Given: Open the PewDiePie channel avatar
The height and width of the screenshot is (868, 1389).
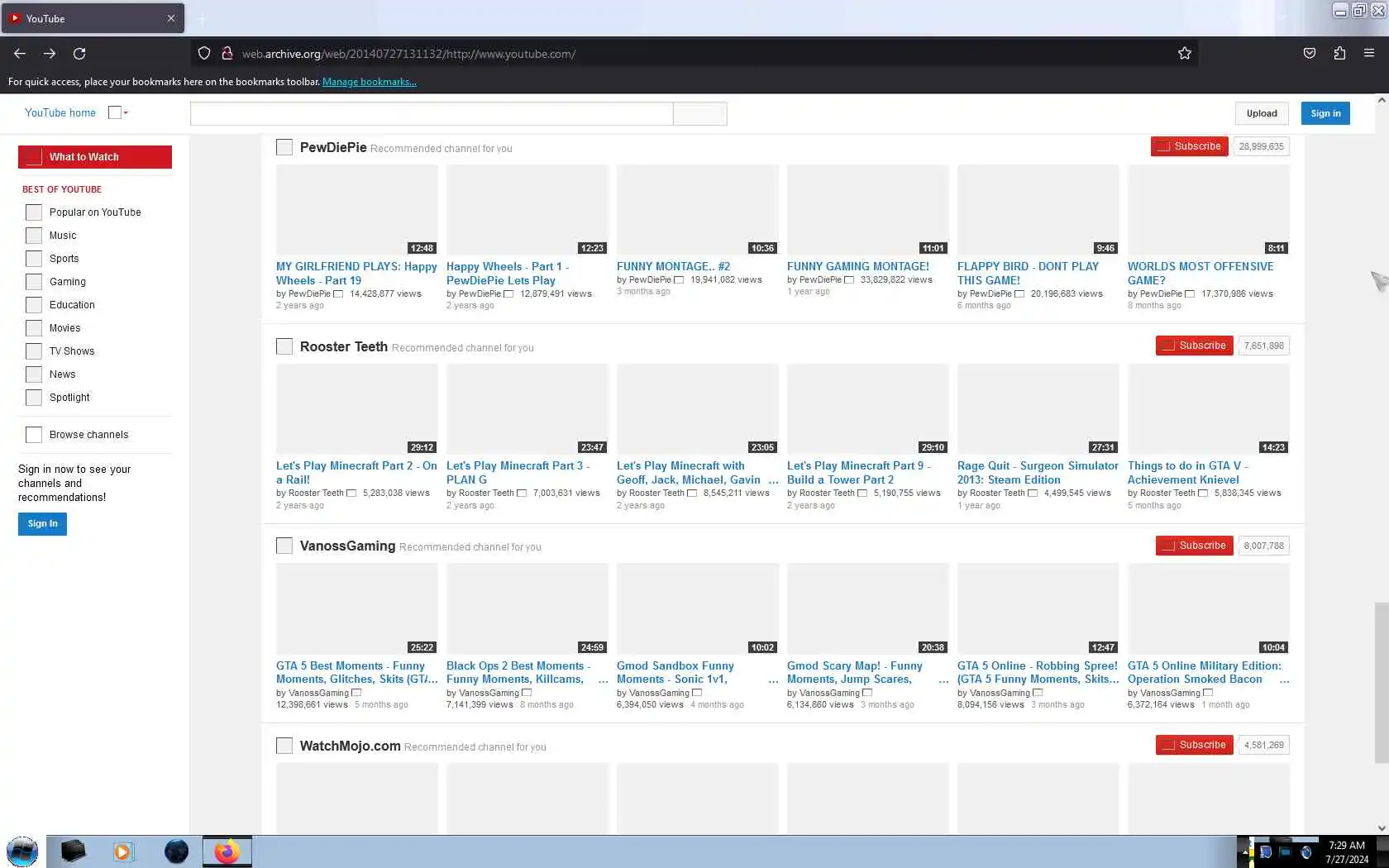Looking at the screenshot, I should [x=284, y=147].
